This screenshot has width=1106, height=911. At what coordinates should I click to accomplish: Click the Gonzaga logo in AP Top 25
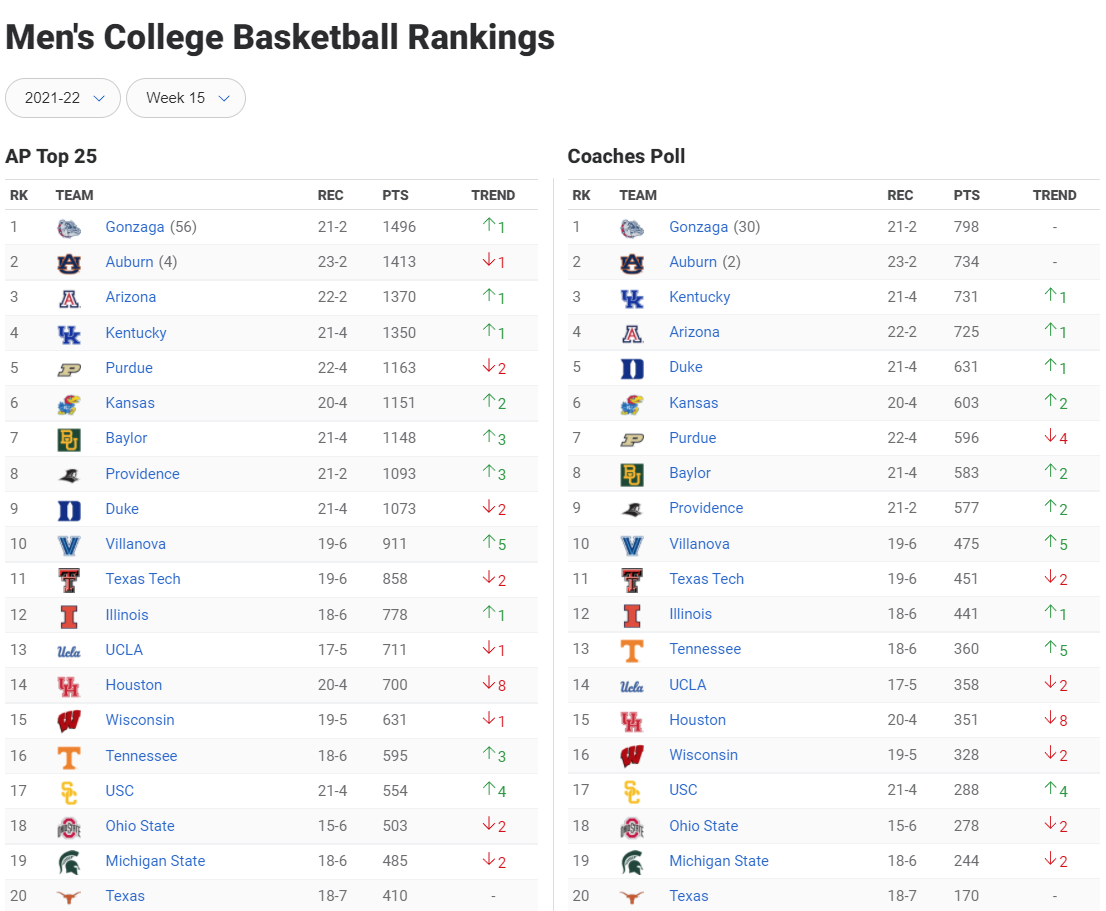pyautogui.click(x=68, y=227)
